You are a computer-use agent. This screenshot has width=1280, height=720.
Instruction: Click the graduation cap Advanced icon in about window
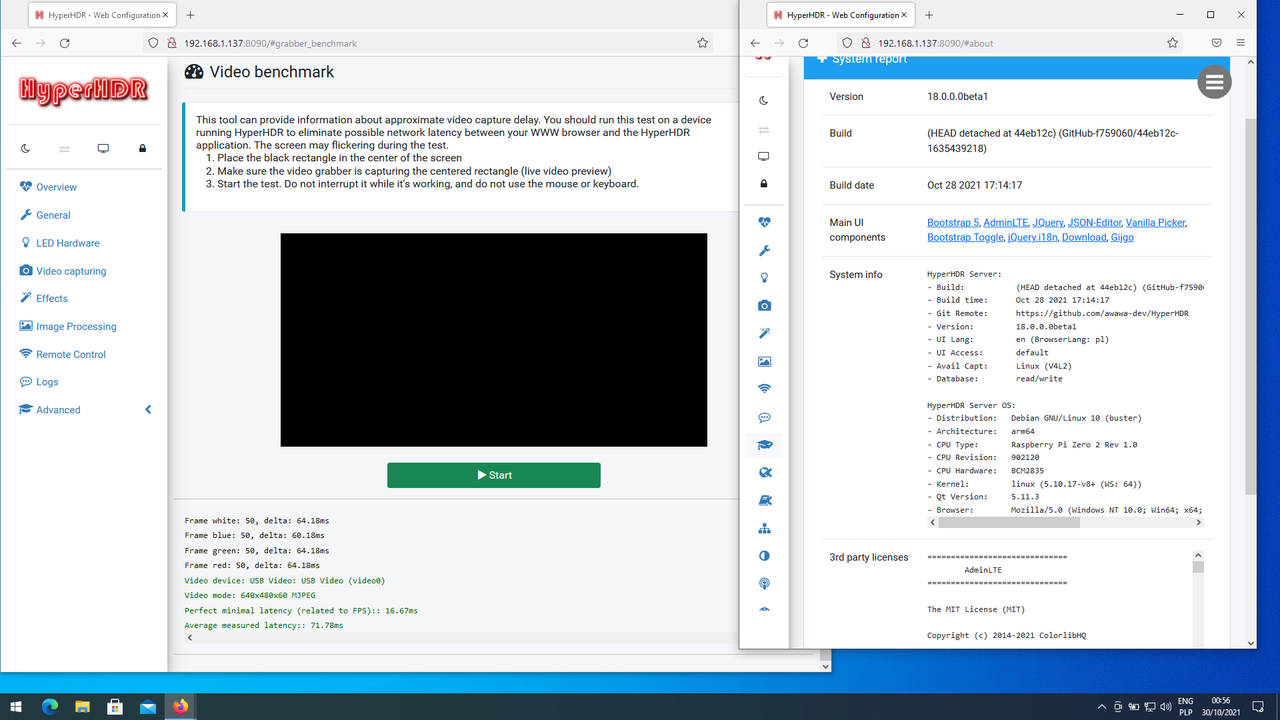(x=764, y=445)
